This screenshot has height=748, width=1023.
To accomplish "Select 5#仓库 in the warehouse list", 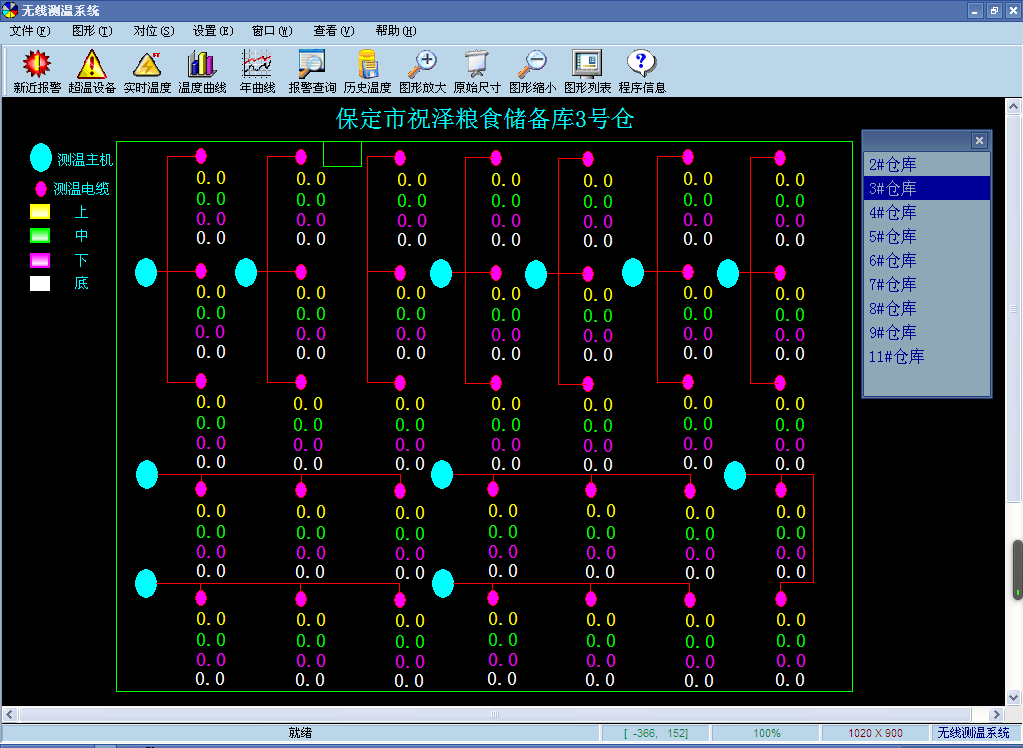I will pos(893,236).
